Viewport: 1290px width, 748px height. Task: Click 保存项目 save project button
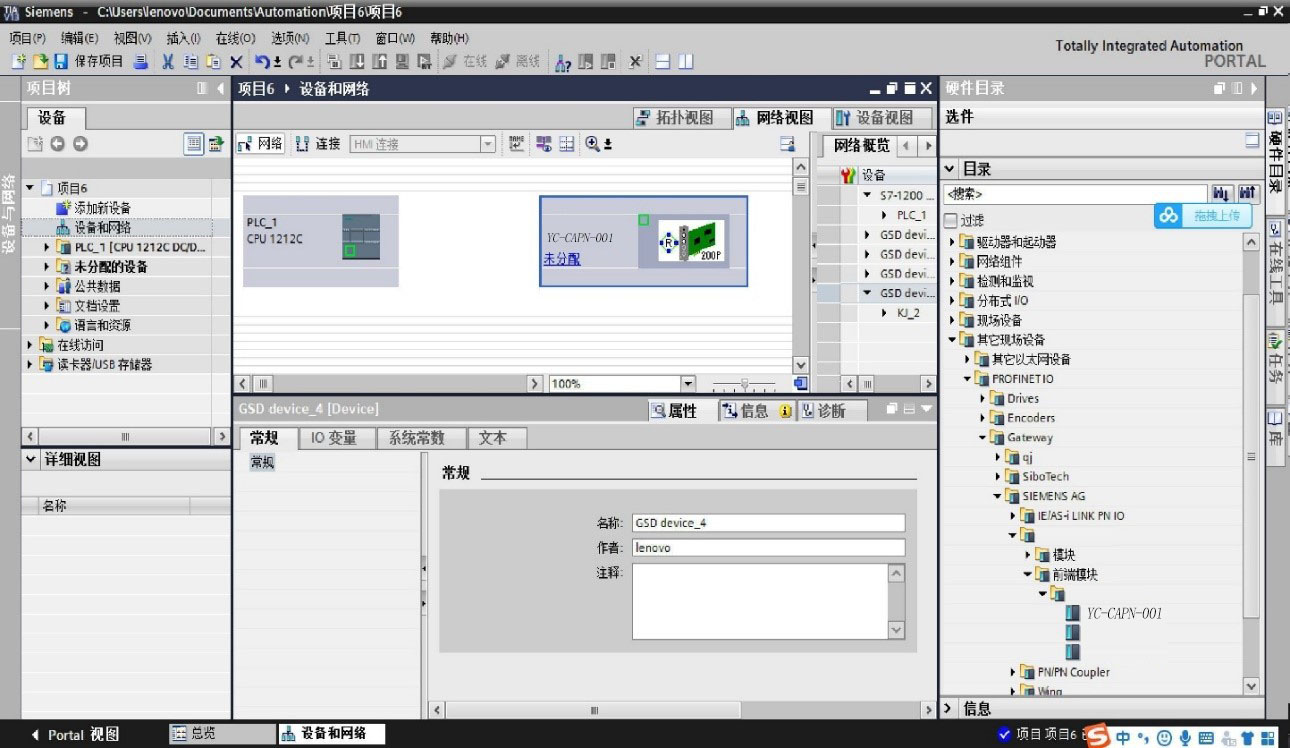(89, 61)
